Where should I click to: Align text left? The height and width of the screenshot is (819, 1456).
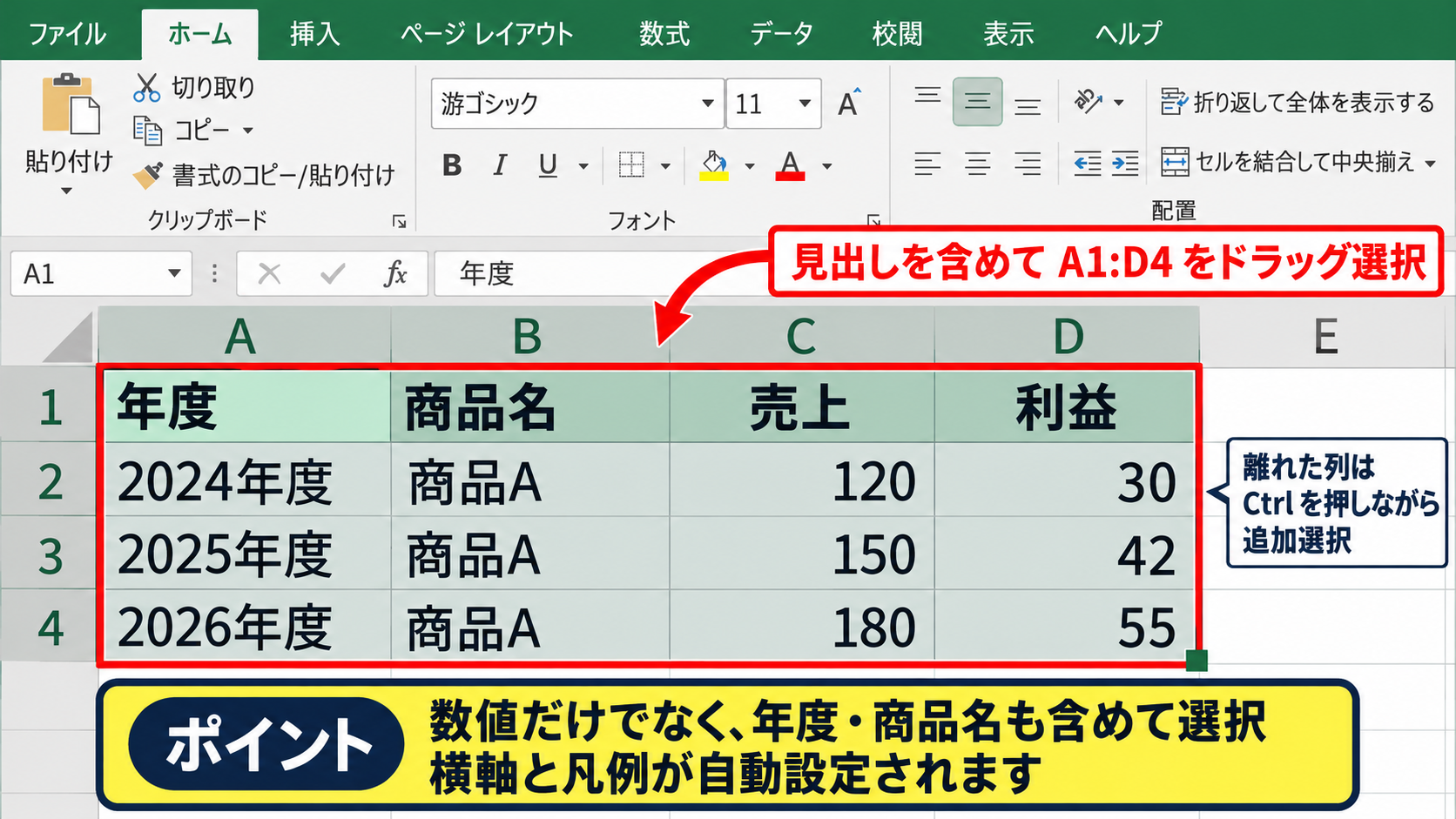(x=927, y=163)
